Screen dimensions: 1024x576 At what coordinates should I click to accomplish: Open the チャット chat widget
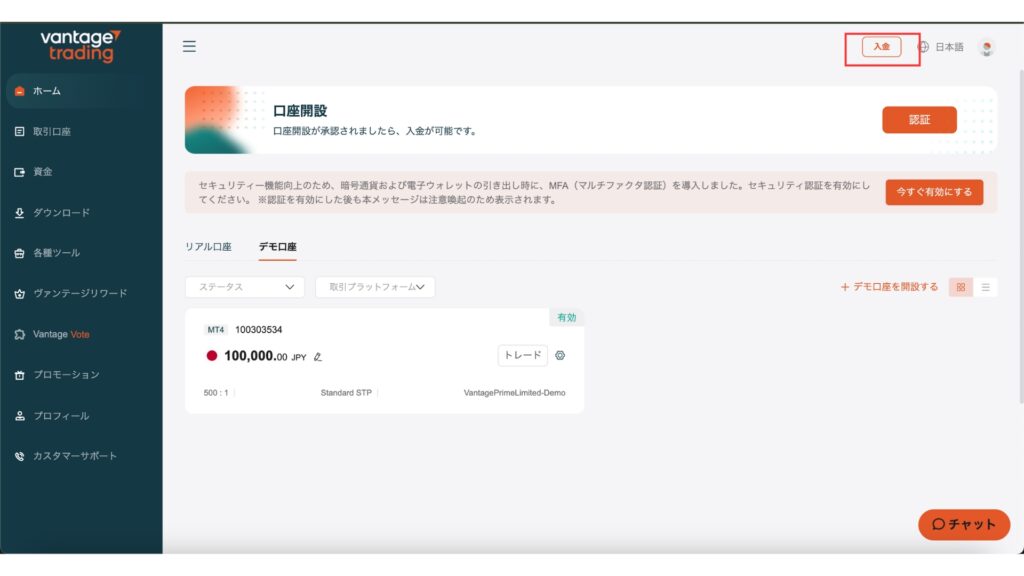click(964, 524)
